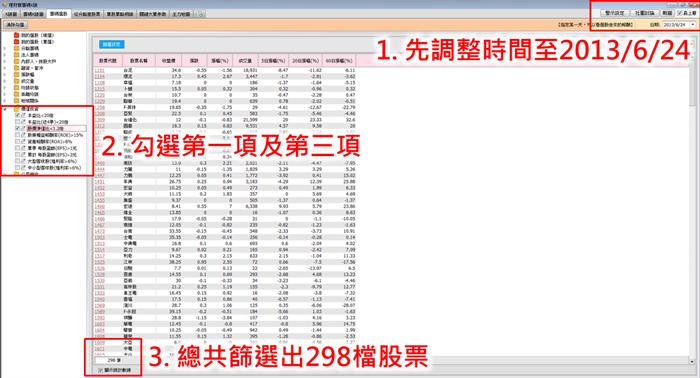
Task: Check the 中小型高殖利率(殖利率>6%) checkbox
Action: pyautogui.click(x=18, y=168)
